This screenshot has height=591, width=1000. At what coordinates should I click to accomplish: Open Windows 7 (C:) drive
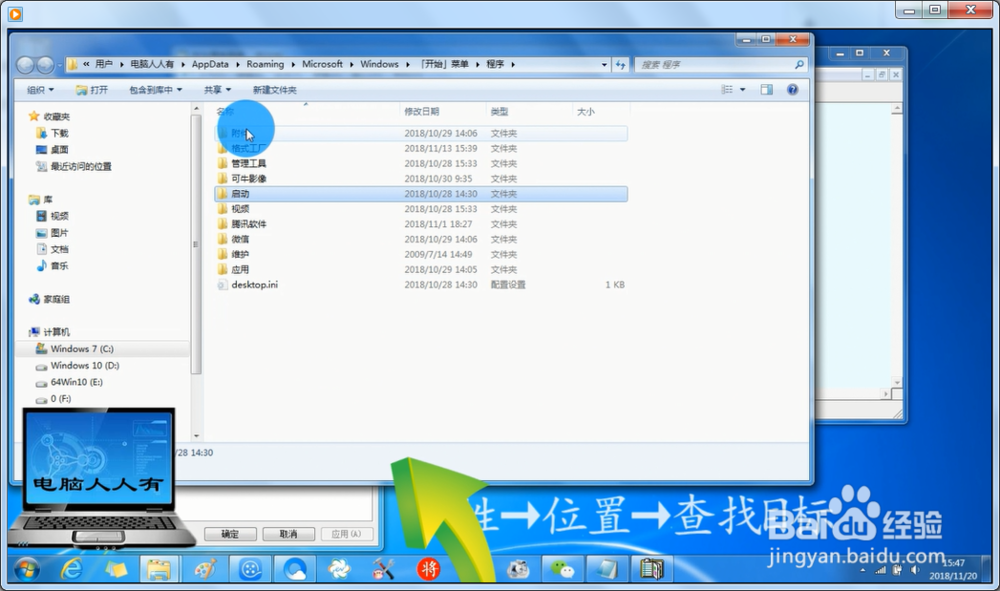(x=75, y=349)
